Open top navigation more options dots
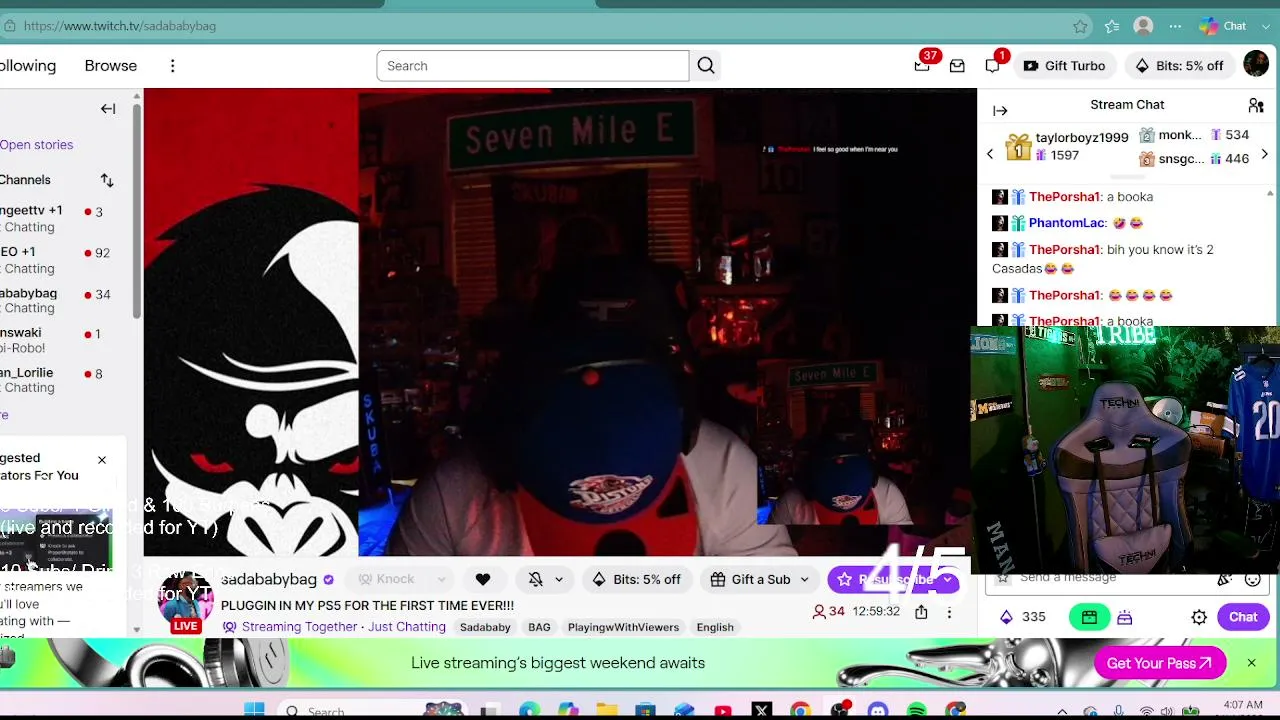1280x720 pixels. (x=172, y=66)
